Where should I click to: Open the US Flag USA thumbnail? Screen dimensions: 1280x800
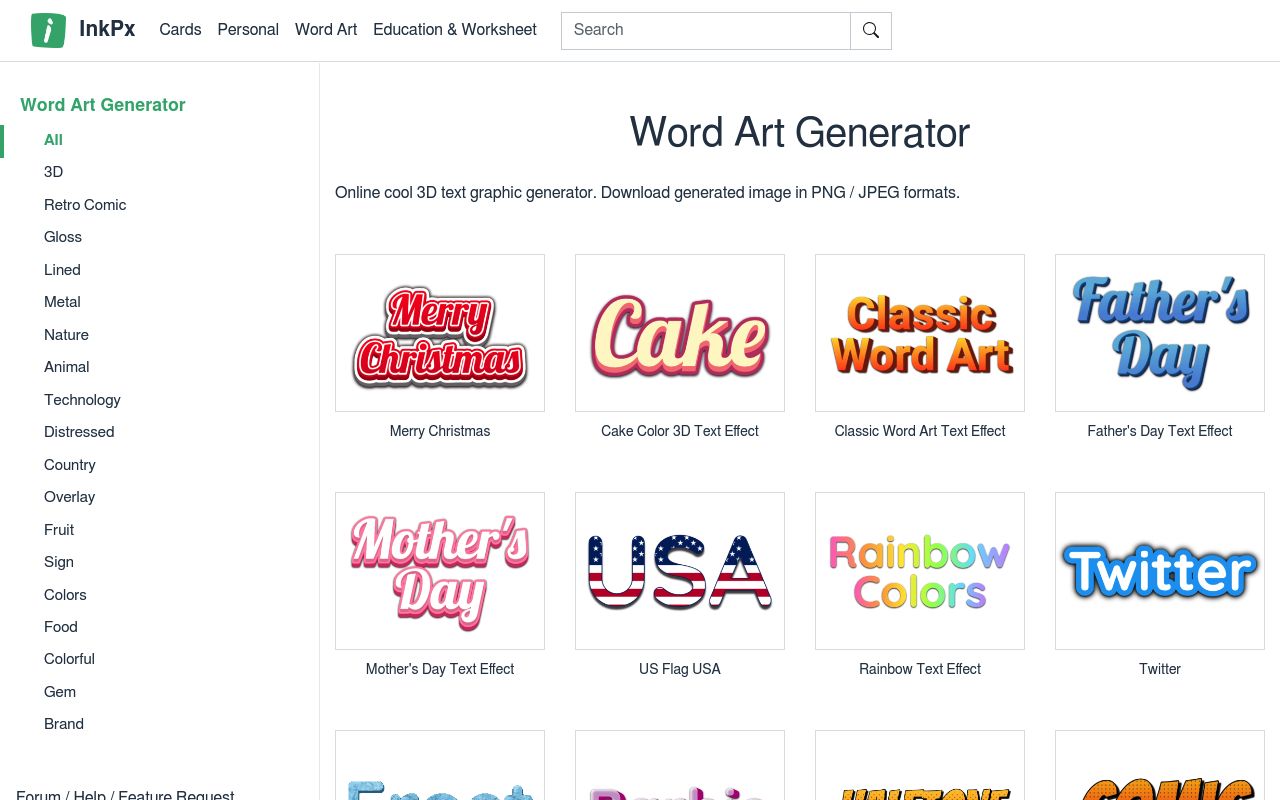pyautogui.click(x=680, y=571)
